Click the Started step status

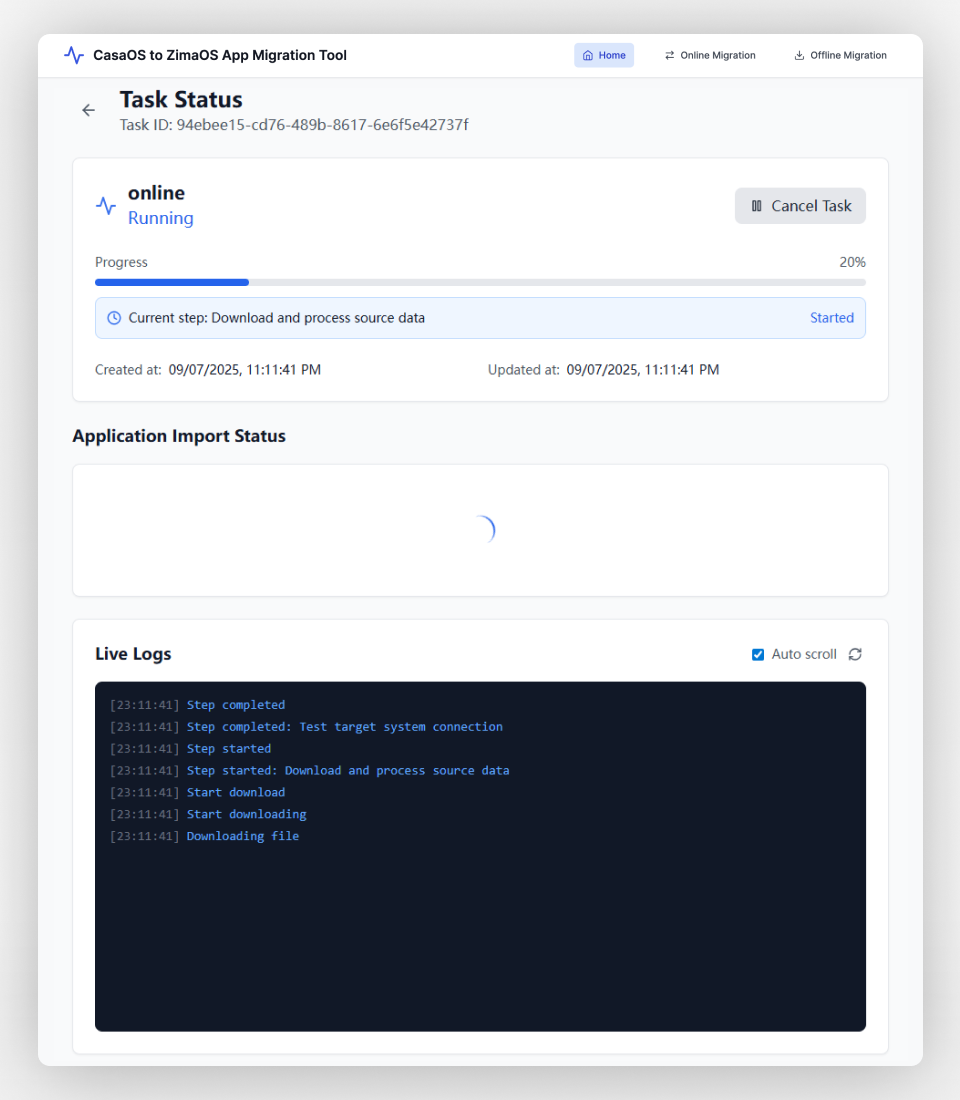coord(832,318)
